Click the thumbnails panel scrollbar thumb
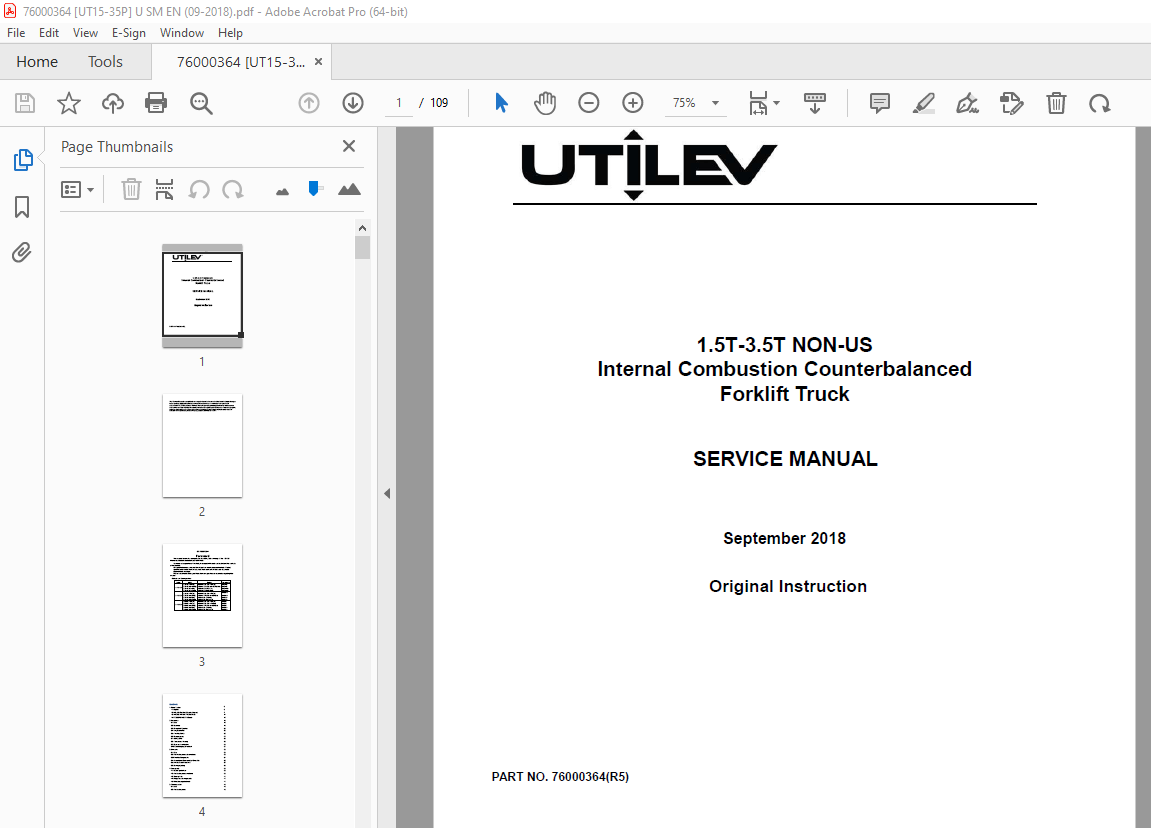Image resolution: width=1151 pixels, height=828 pixels. [362, 248]
